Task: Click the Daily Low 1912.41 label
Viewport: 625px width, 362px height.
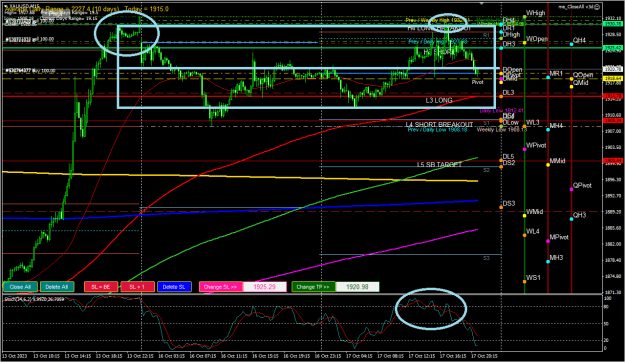Action: [x=501, y=111]
